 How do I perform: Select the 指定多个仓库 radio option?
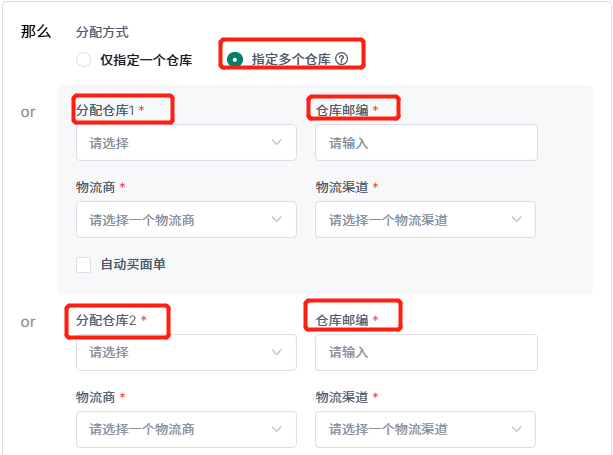[x=235, y=59]
